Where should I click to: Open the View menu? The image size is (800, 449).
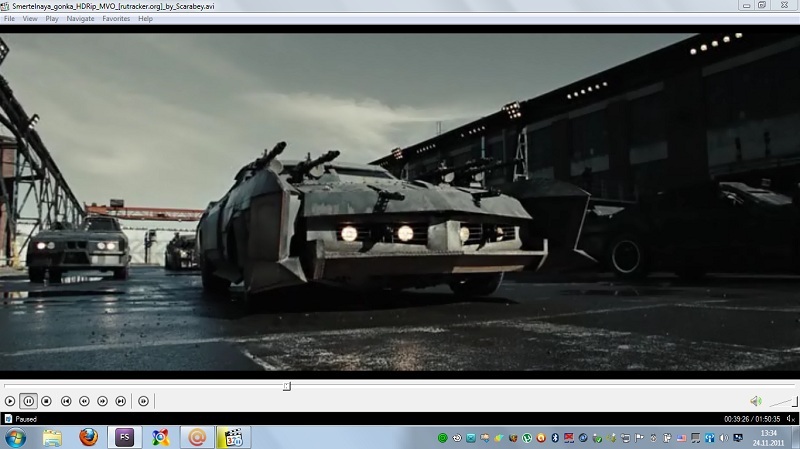pos(30,18)
